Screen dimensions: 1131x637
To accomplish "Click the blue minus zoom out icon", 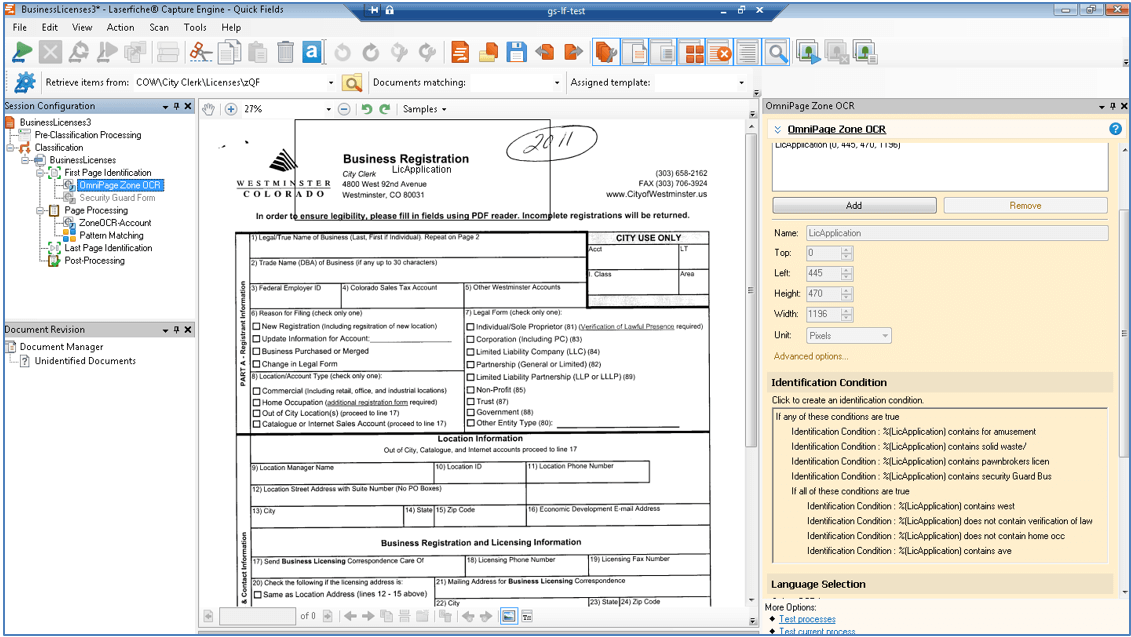I will point(344,109).
